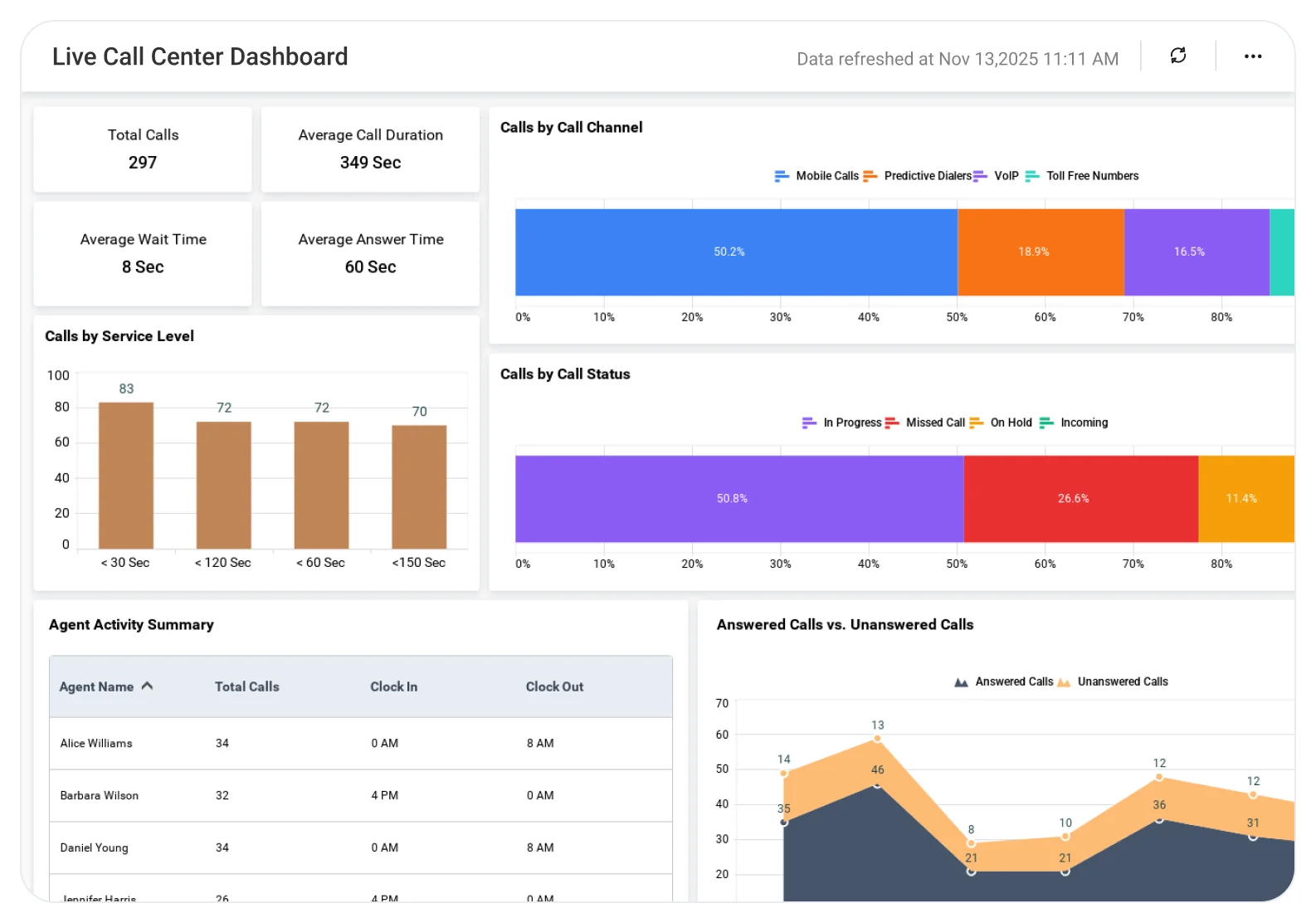
Task: Click the Average Call Duration card
Action: click(x=370, y=149)
